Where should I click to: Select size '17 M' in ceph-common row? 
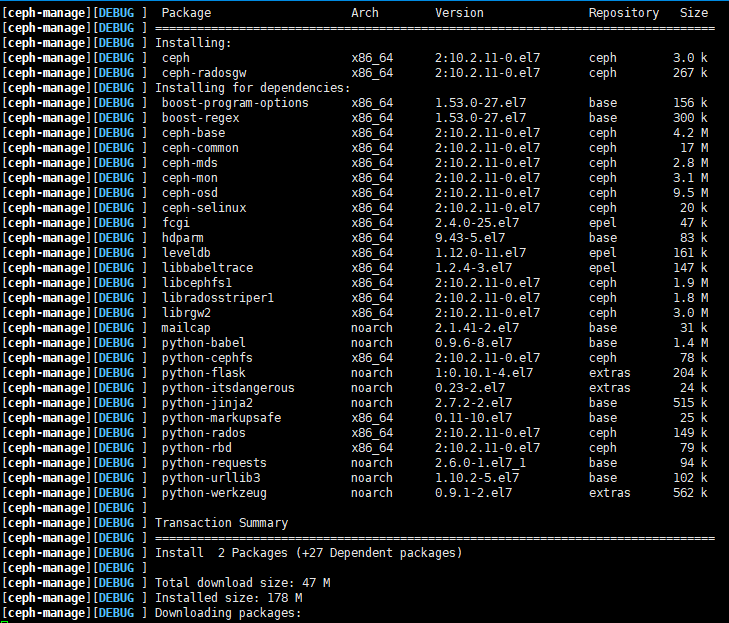(x=694, y=148)
